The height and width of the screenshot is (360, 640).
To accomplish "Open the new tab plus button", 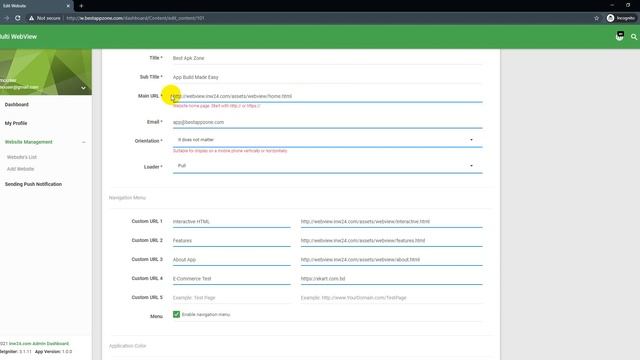I will (81, 6).
